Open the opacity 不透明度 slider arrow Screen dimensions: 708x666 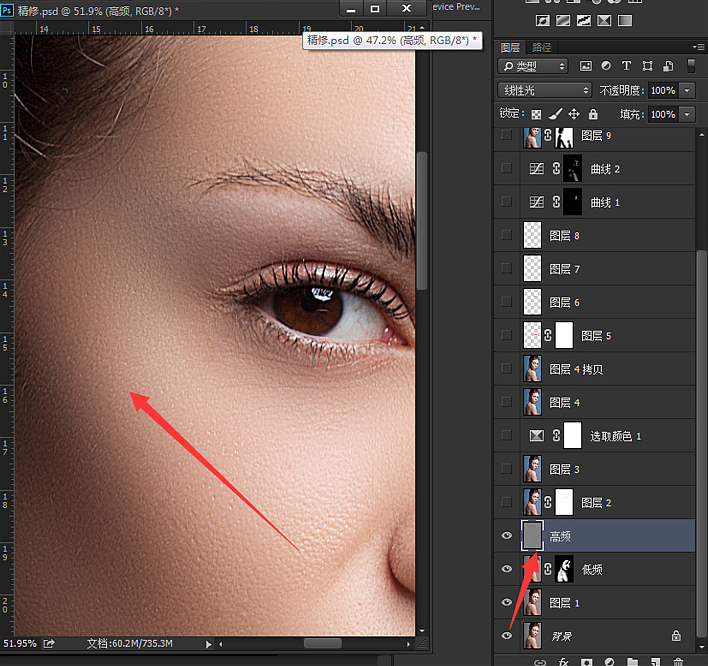click(x=688, y=90)
